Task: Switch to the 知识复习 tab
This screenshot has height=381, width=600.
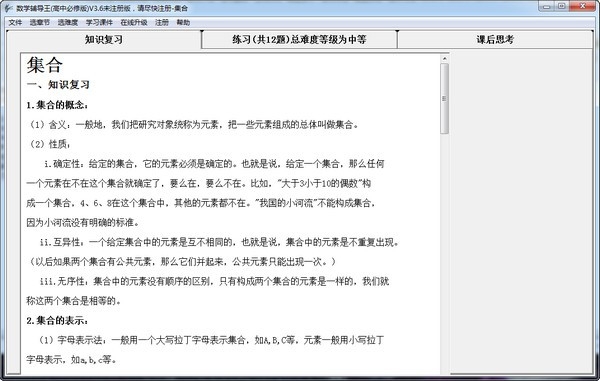Action: click(x=104, y=39)
